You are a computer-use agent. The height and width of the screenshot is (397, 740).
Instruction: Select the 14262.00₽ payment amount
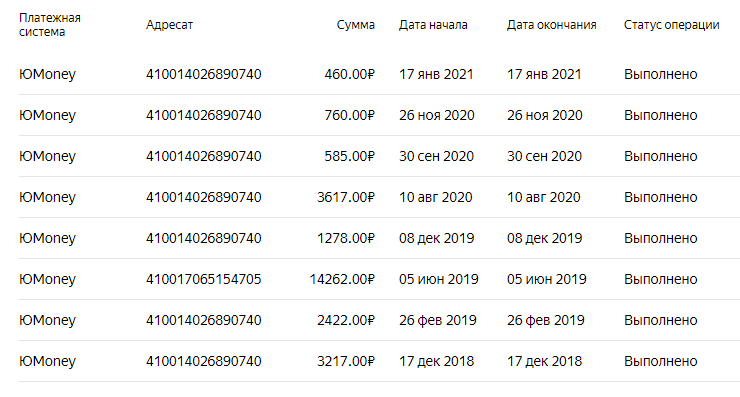[x=342, y=279]
